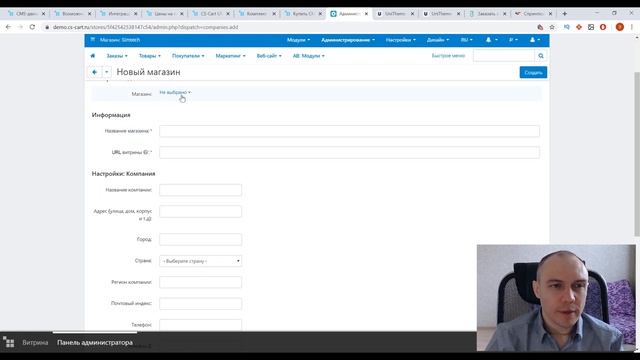Expand the Веб-сайт menu
Viewport: 640px width, 360px height.
(x=269, y=56)
